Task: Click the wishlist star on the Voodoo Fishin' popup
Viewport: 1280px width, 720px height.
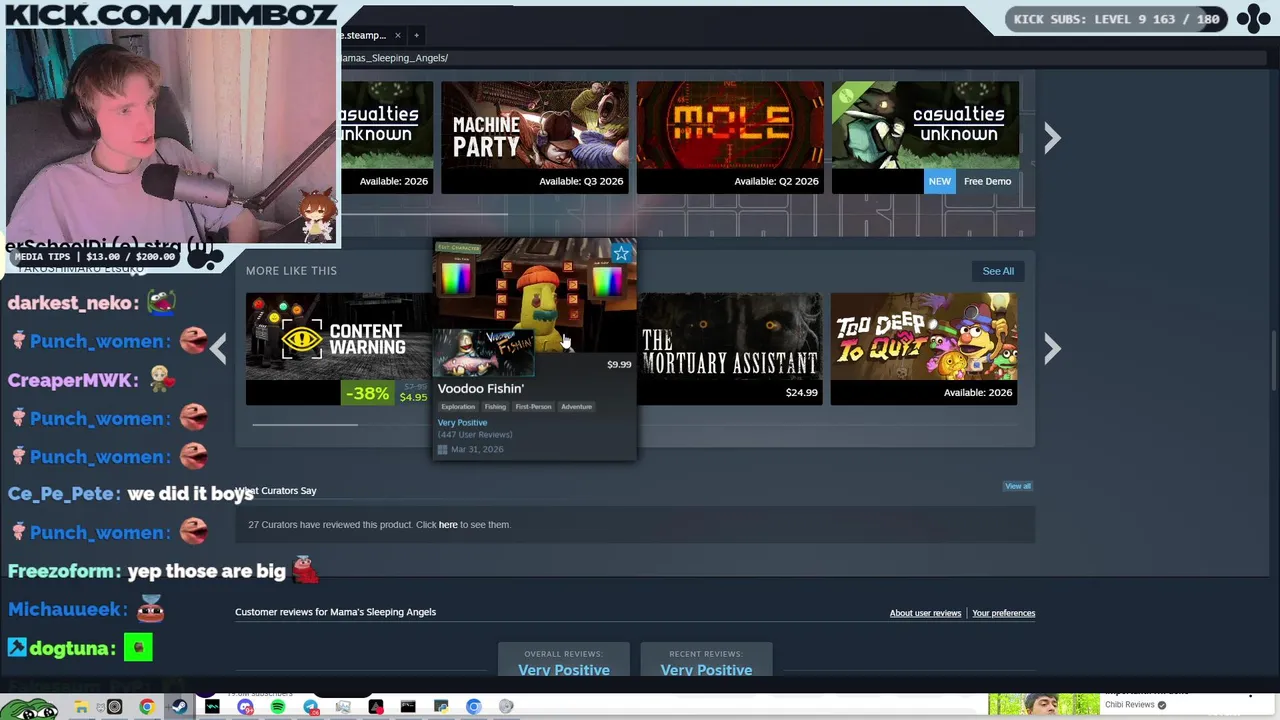Action: click(x=621, y=253)
